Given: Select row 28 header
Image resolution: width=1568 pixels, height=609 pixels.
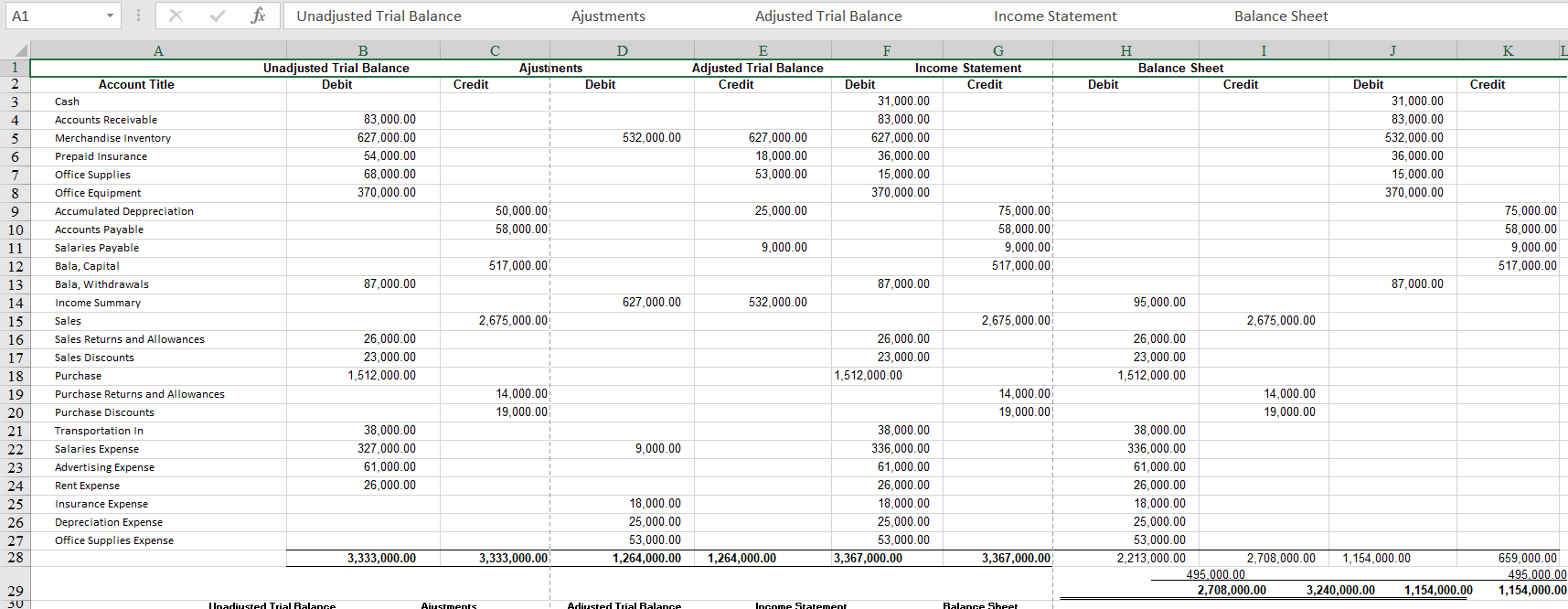Looking at the screenshot, I should [15, 557].
